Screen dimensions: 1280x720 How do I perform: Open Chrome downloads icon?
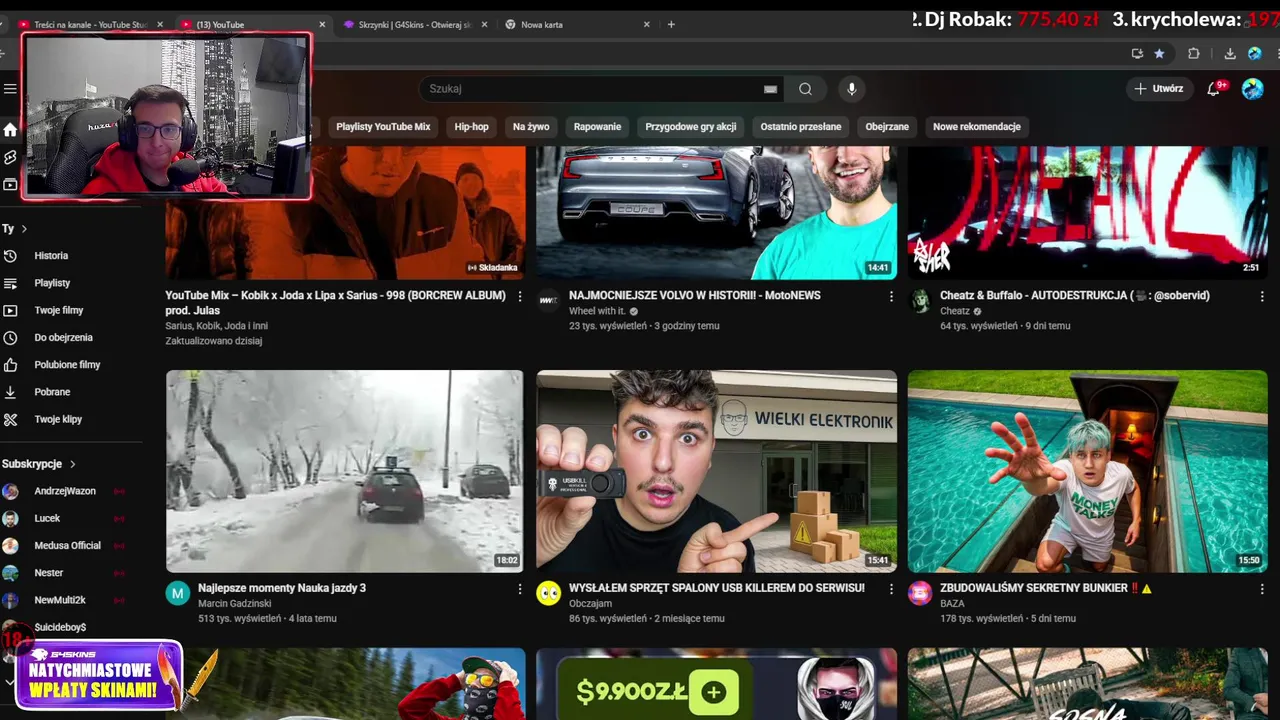(1230, 54)
